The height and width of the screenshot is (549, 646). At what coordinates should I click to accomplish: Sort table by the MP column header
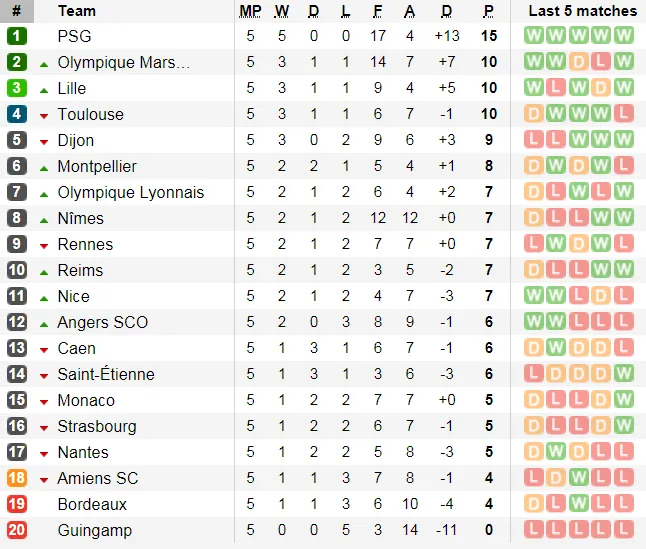(250, 11)
